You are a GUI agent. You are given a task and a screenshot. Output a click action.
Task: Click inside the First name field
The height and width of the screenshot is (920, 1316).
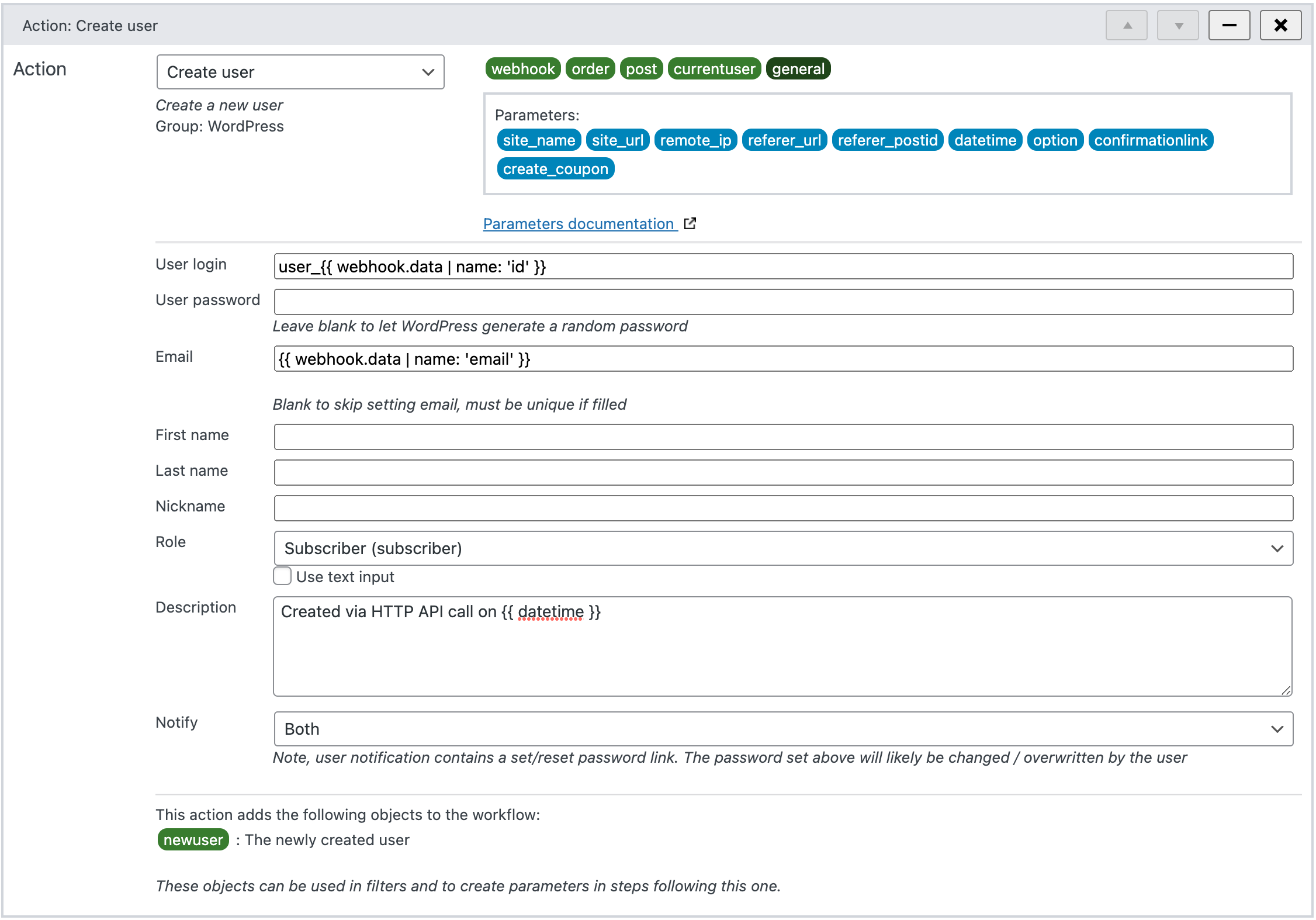point(783,436)
